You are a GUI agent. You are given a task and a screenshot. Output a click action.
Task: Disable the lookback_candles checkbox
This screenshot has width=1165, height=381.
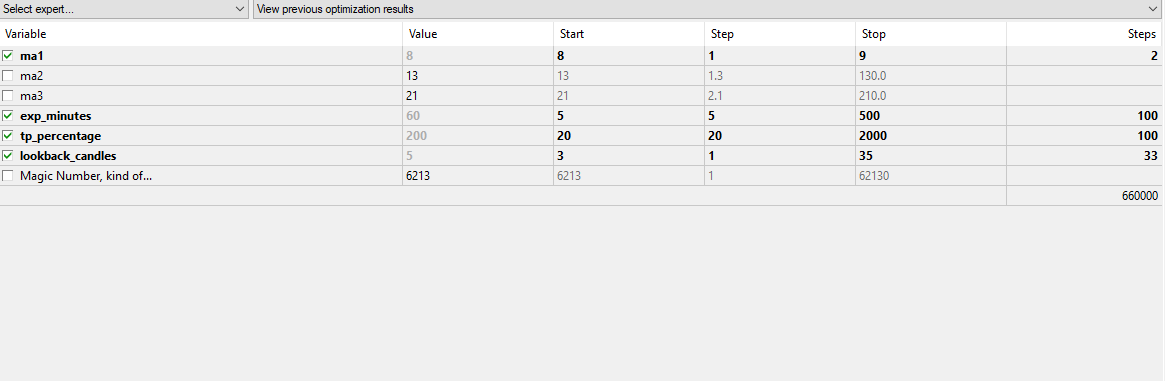7,156
